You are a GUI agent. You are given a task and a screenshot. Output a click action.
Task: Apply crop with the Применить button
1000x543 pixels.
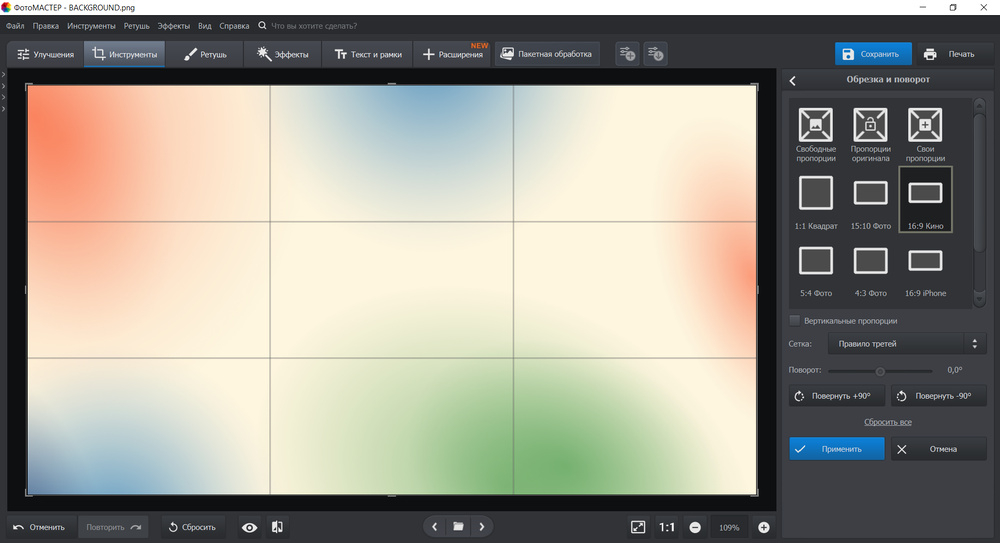[x=837, y=449]
